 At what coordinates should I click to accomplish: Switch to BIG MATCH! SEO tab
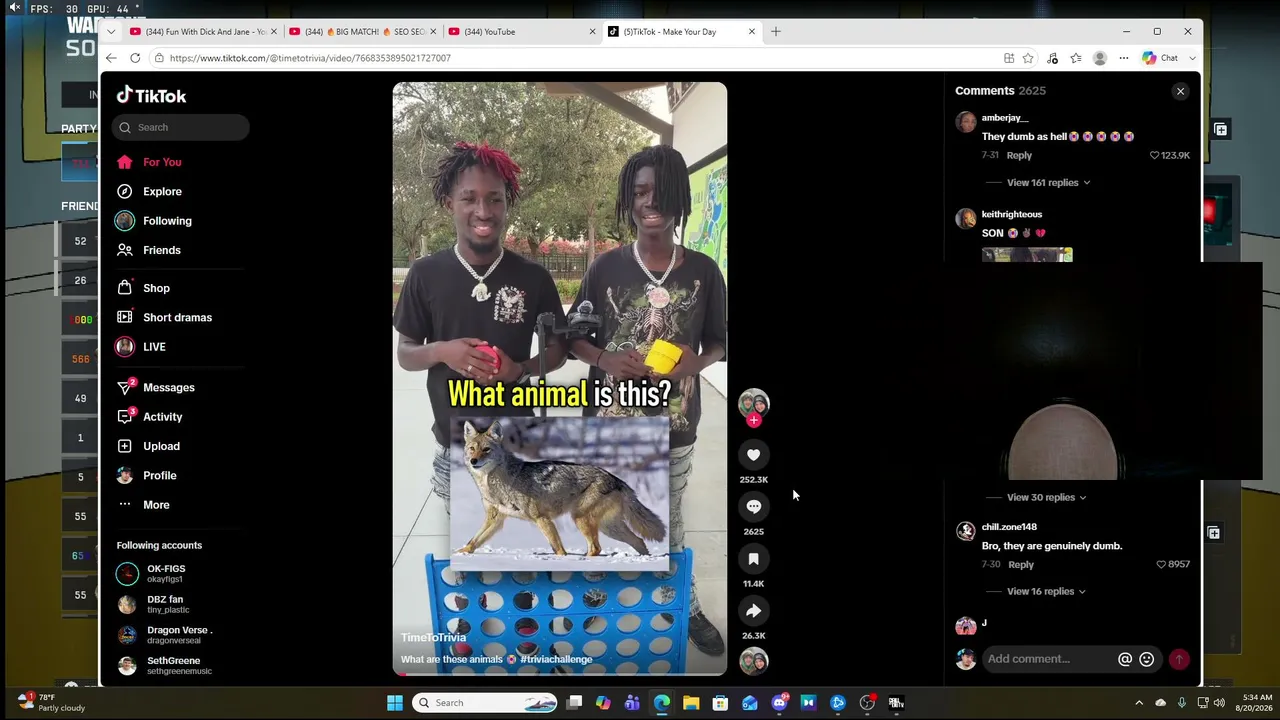click(361, 32)
